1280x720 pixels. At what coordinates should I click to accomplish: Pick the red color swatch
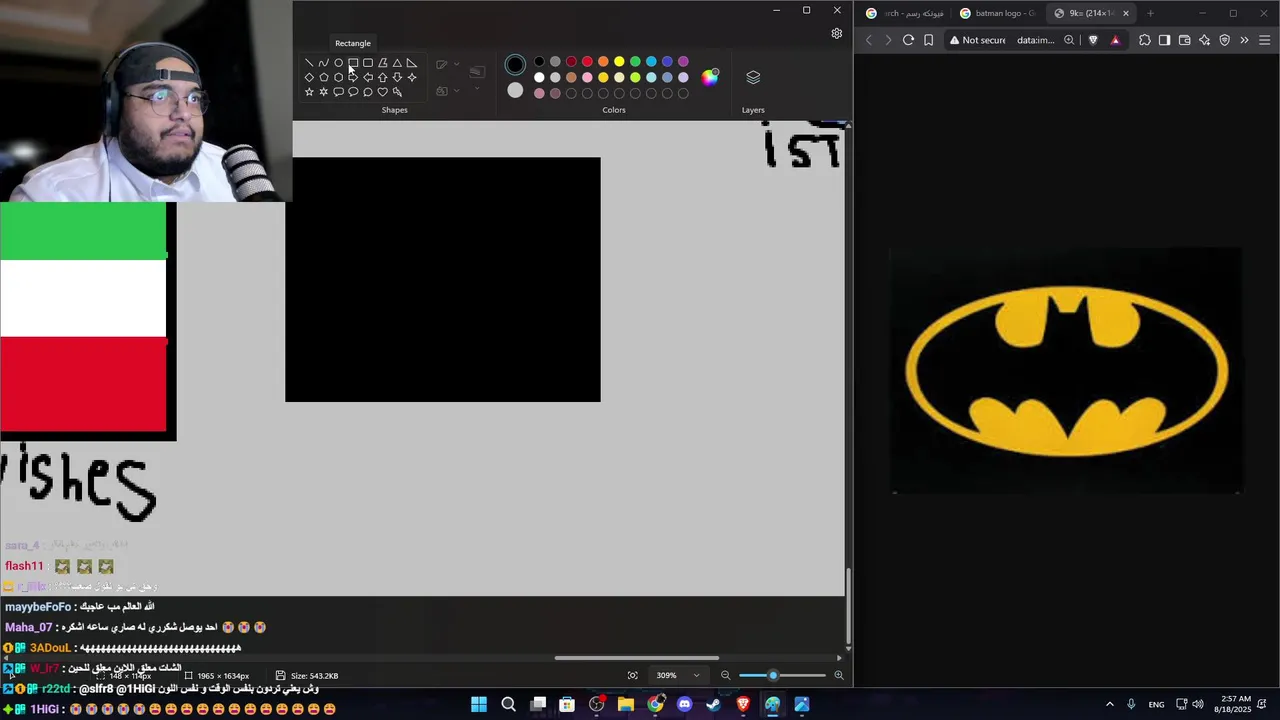[x=587, y=62]
